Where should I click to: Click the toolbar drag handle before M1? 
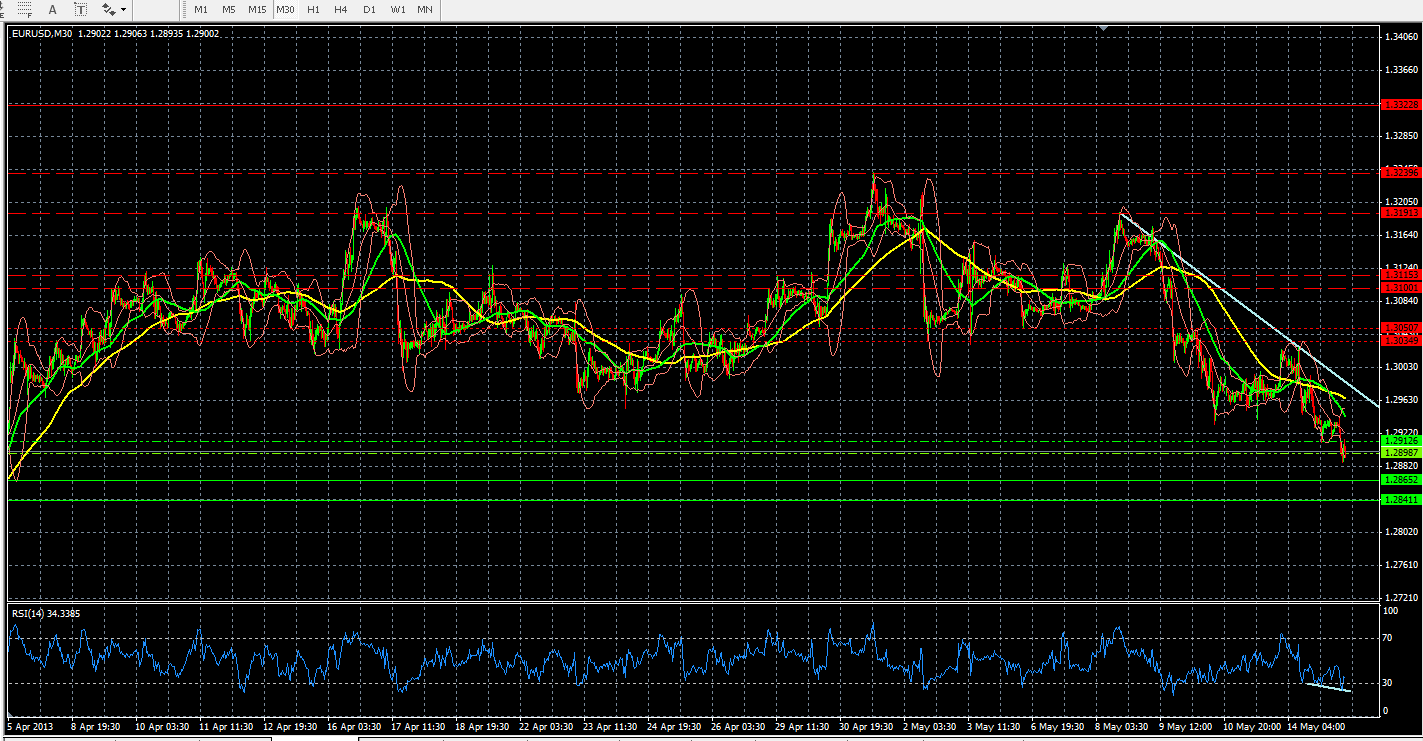183,9
